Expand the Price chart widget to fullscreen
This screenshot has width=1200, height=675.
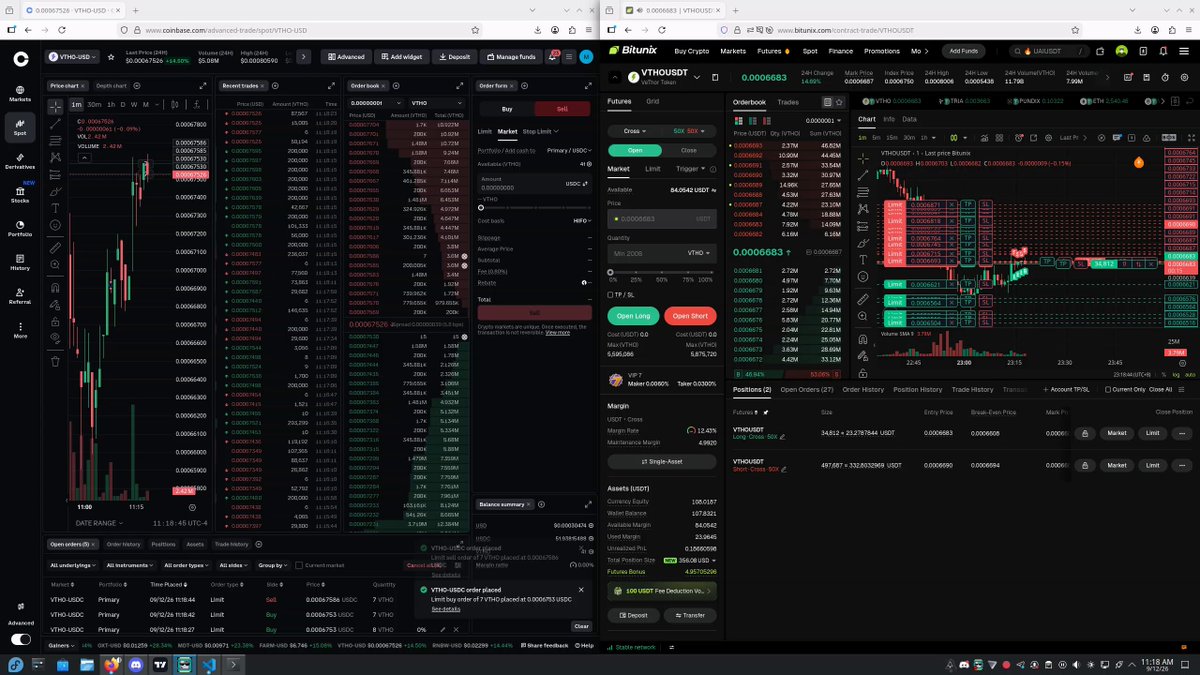pyautogui.click(x=205, y=86)
